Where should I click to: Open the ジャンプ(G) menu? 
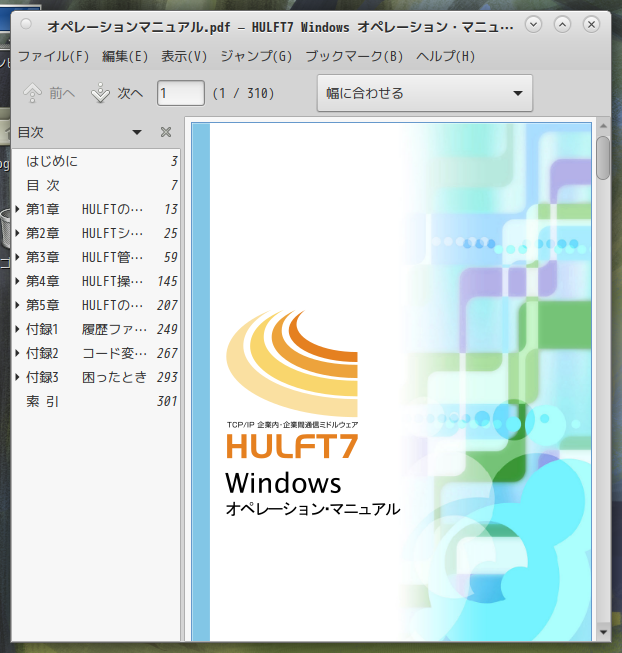coord(256,56)
